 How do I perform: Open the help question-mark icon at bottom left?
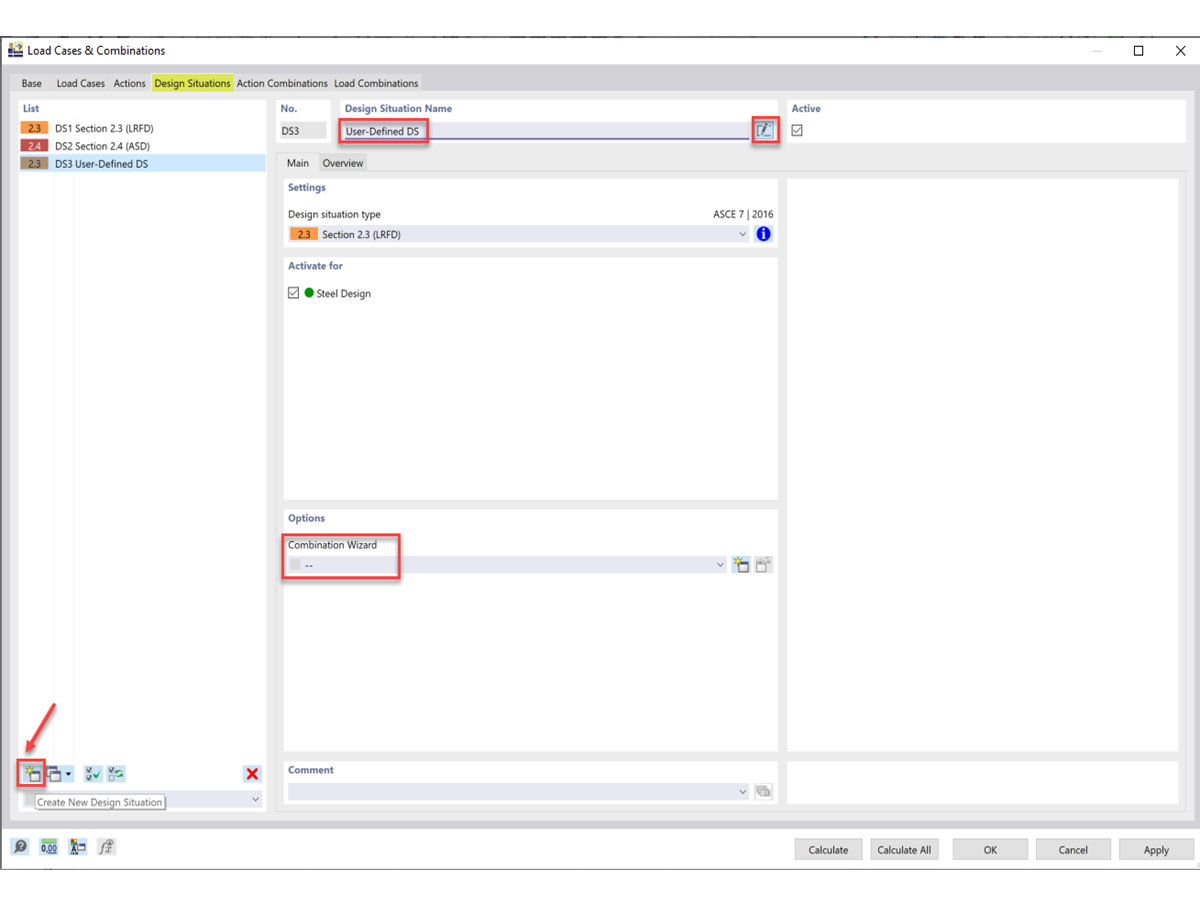tap(19, 846)
